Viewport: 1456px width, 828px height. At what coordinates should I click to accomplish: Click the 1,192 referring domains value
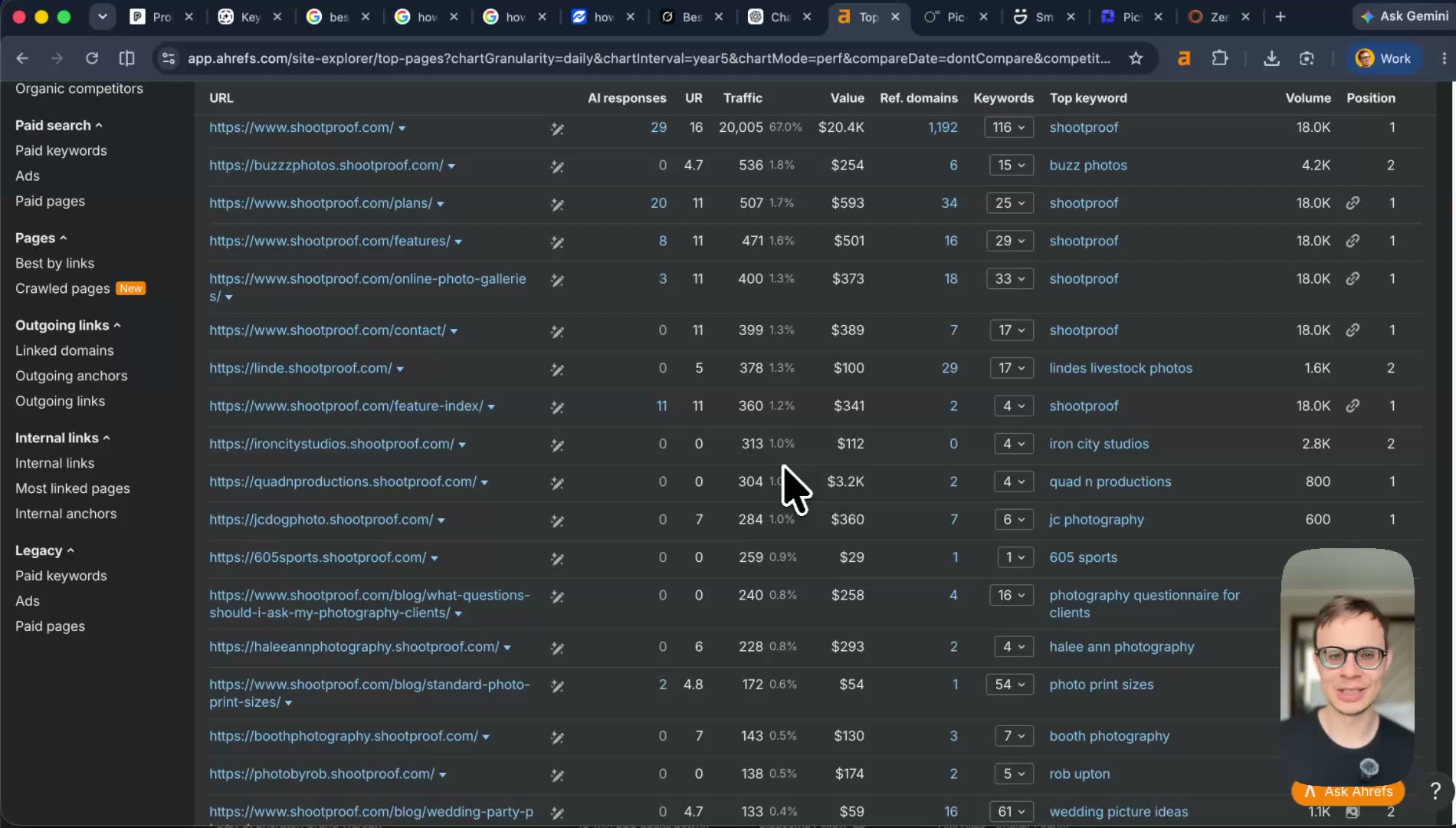coord(943,127)
